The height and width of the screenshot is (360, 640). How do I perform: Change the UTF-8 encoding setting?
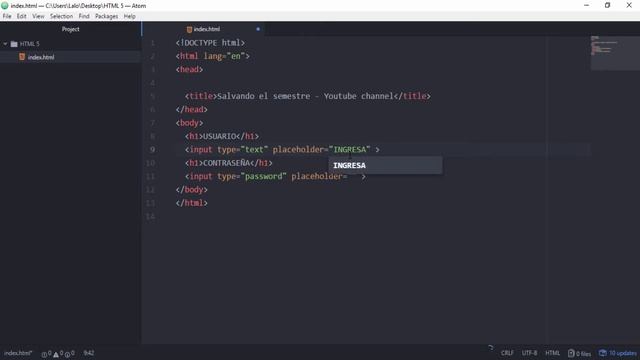pyautogui.click(x=529, y=353)
